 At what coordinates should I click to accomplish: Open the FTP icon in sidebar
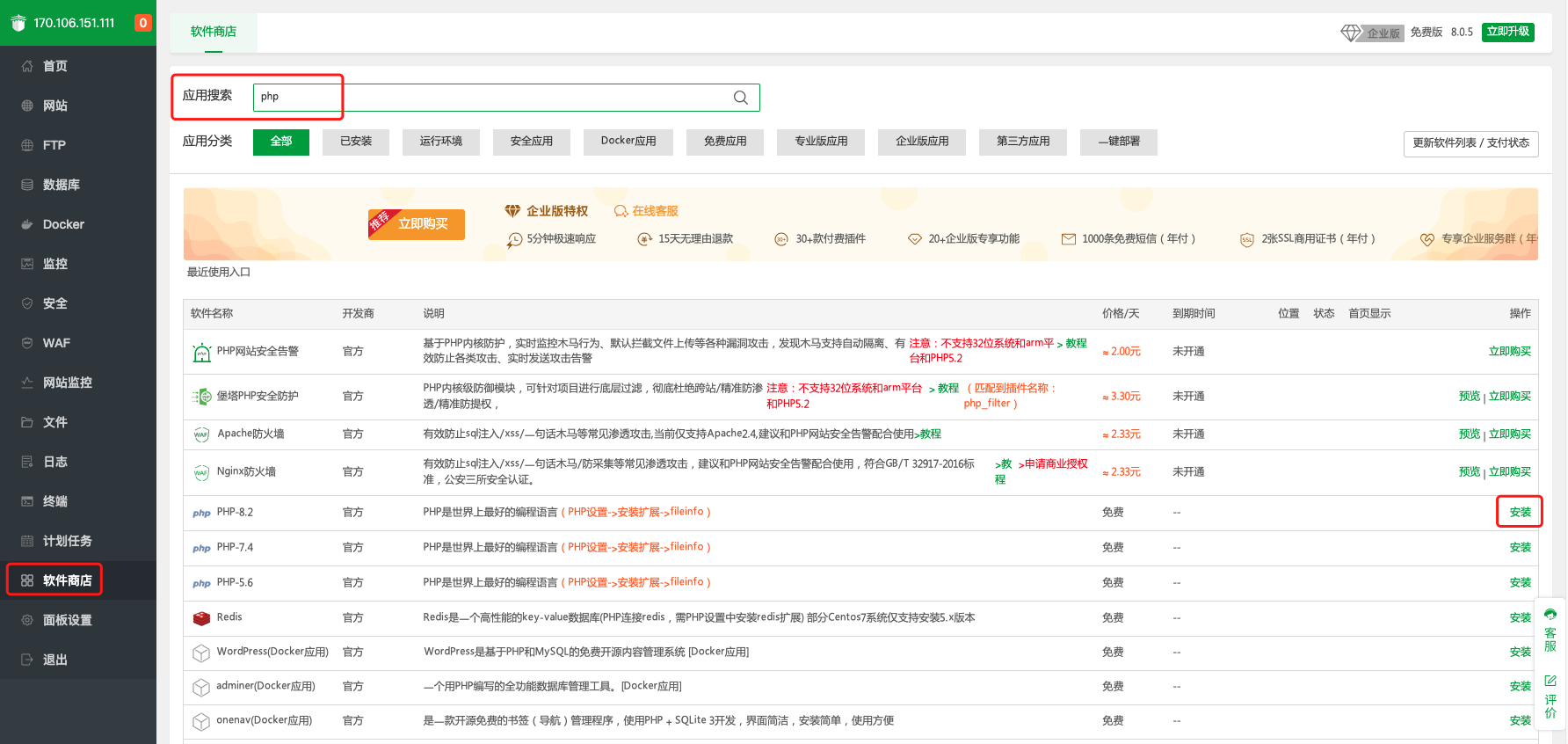pos(27,145)
